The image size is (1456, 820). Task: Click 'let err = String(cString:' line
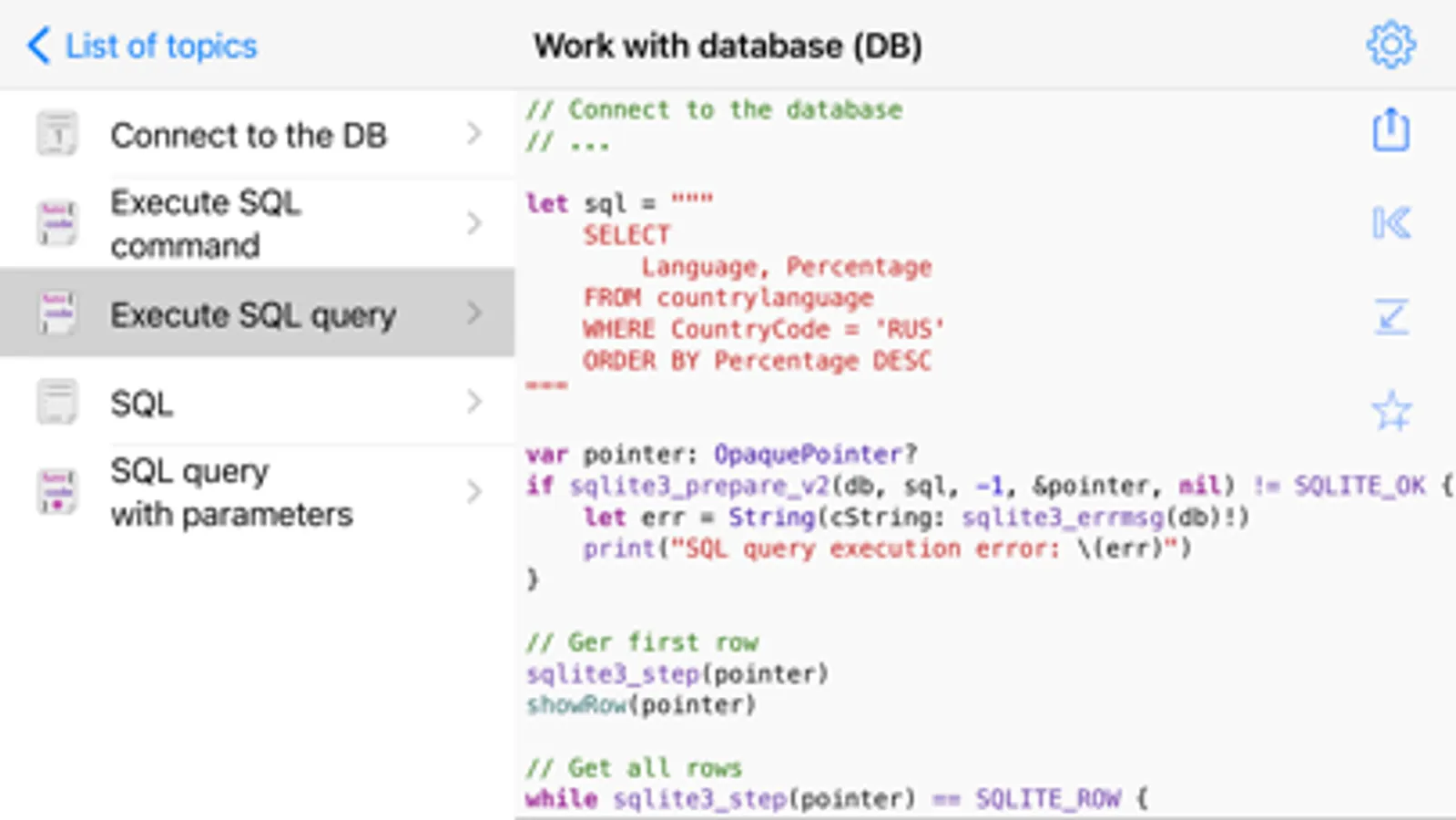click(x=916, y=517)
